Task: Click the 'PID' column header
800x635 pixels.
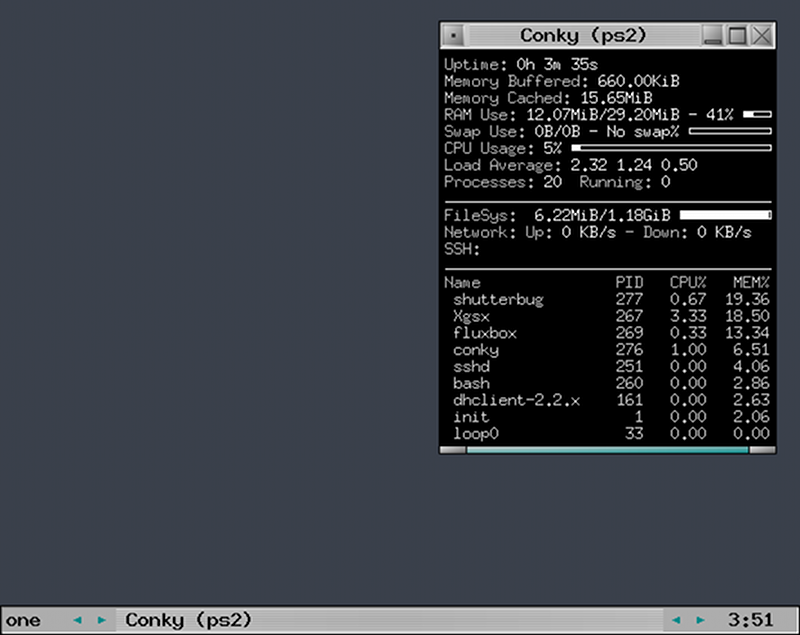Action: click(629, 283)
